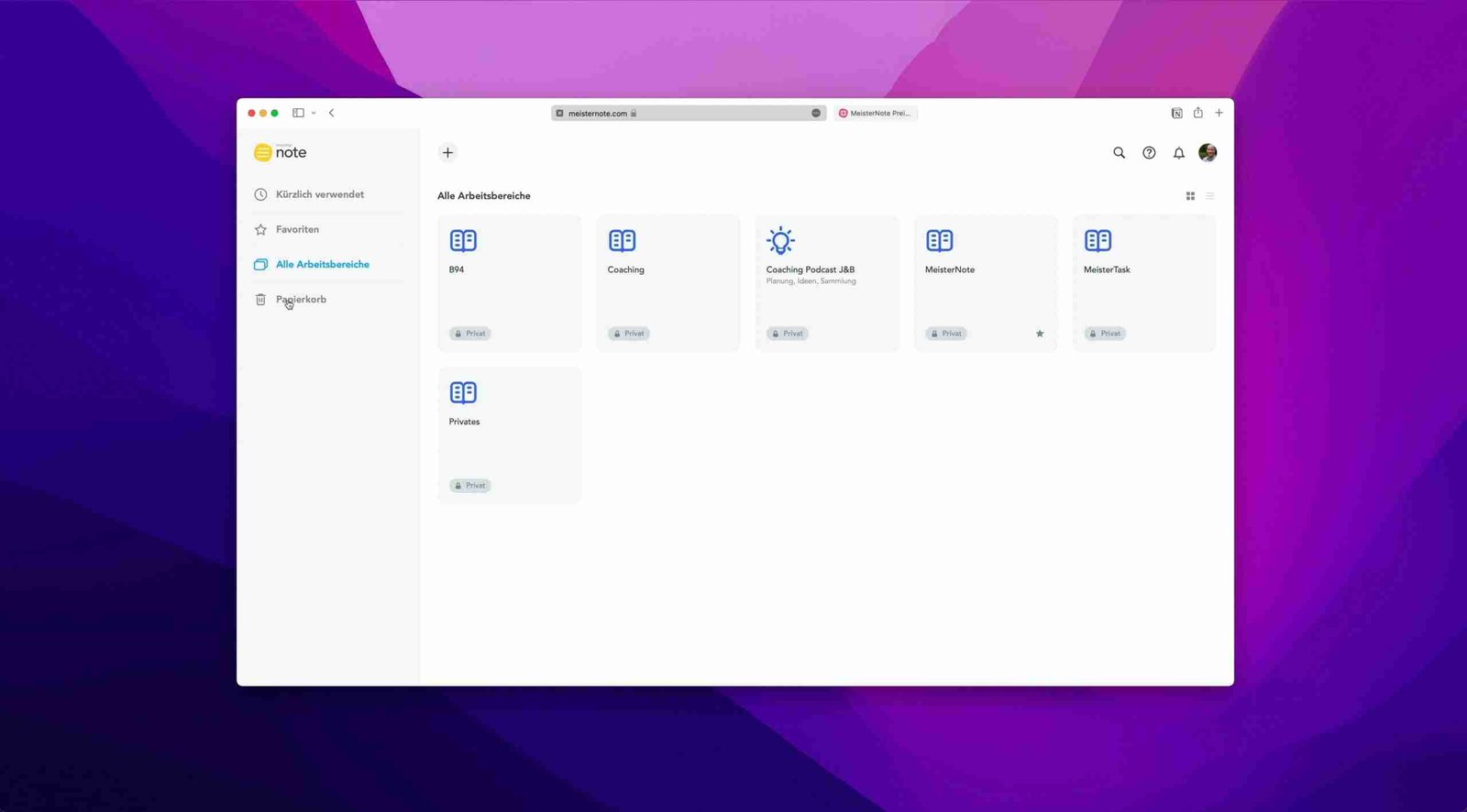The image size is (1467, 812).
Task: Switch to the MeisterNote Preise tab
Action: [x=876, y=113]
